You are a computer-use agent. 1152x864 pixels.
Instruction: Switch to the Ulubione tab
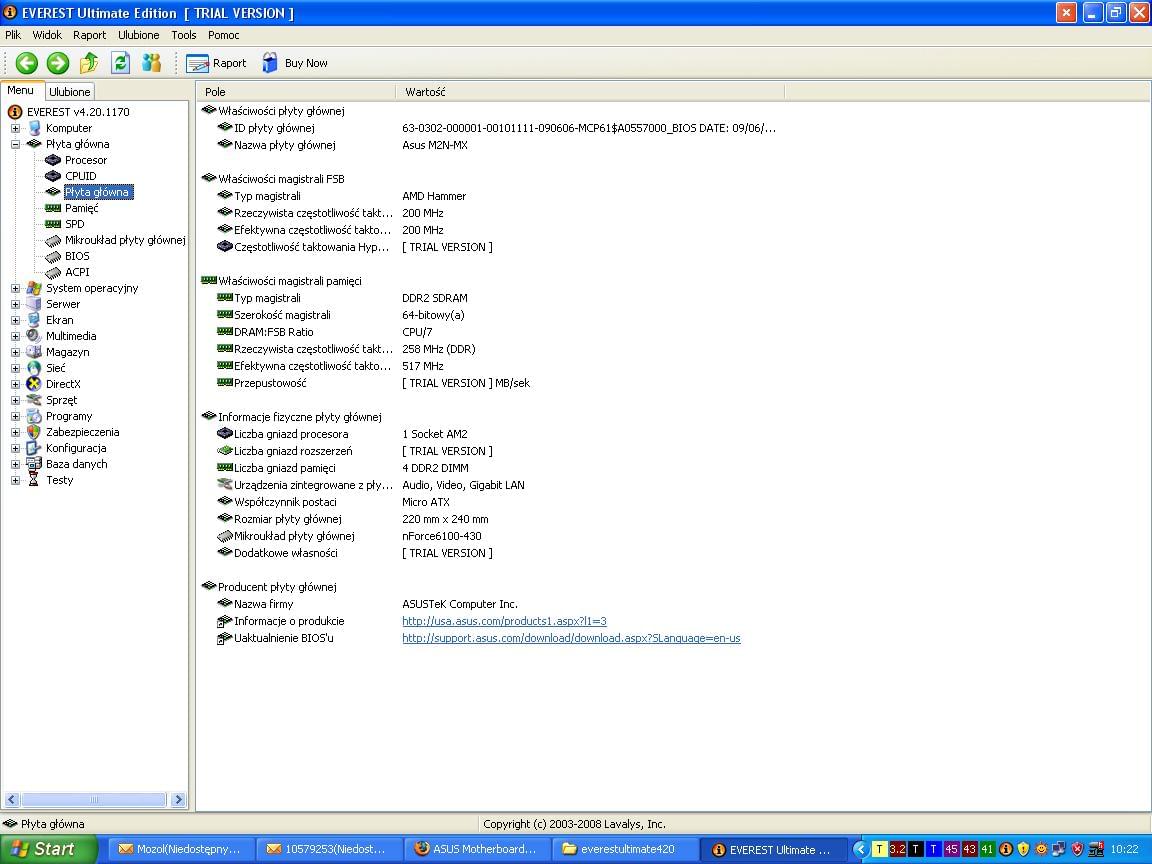click(70, 92)
